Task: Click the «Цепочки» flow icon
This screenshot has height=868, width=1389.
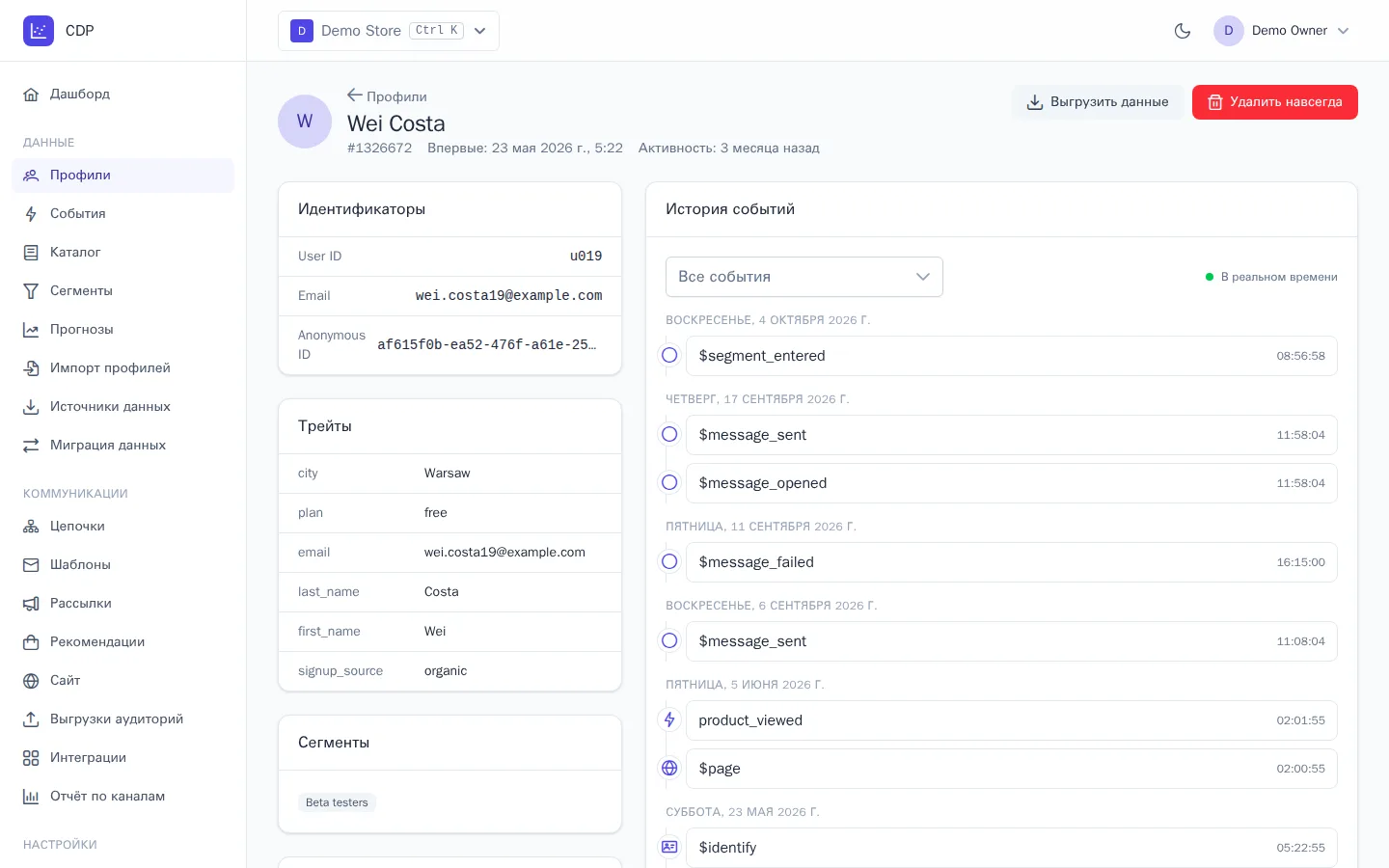Action: tap(31, 527)
